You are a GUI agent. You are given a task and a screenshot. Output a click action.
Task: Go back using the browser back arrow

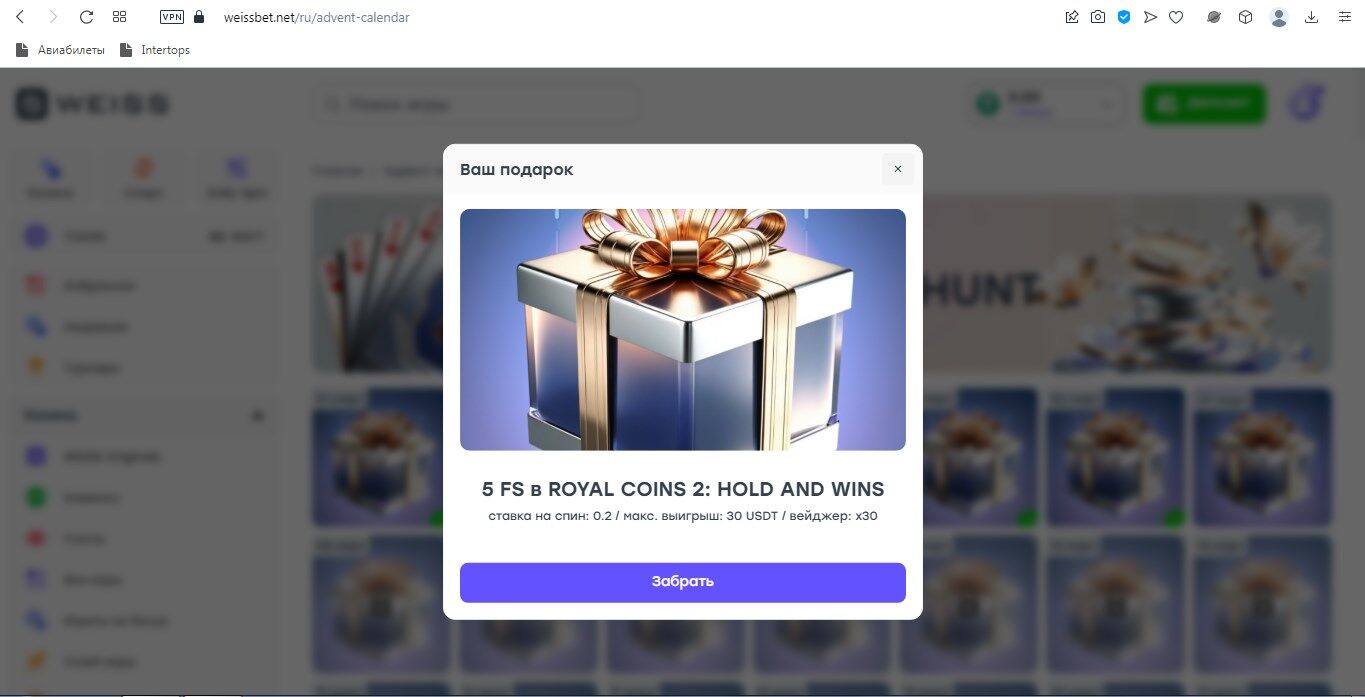pyautogui.click(x=20, y=17)
